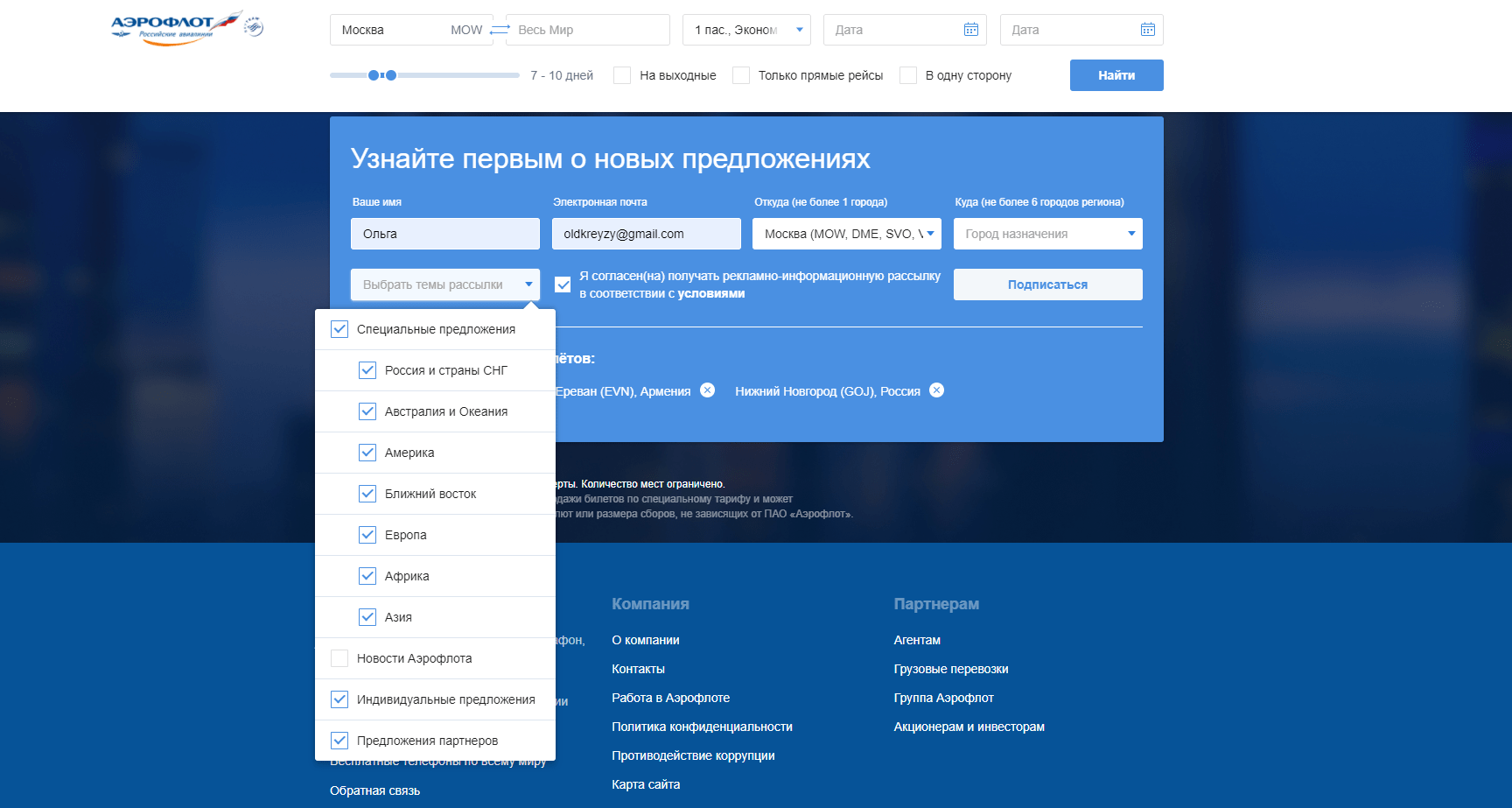Open Работа в Аэрофлоте link

coord(671,698)
